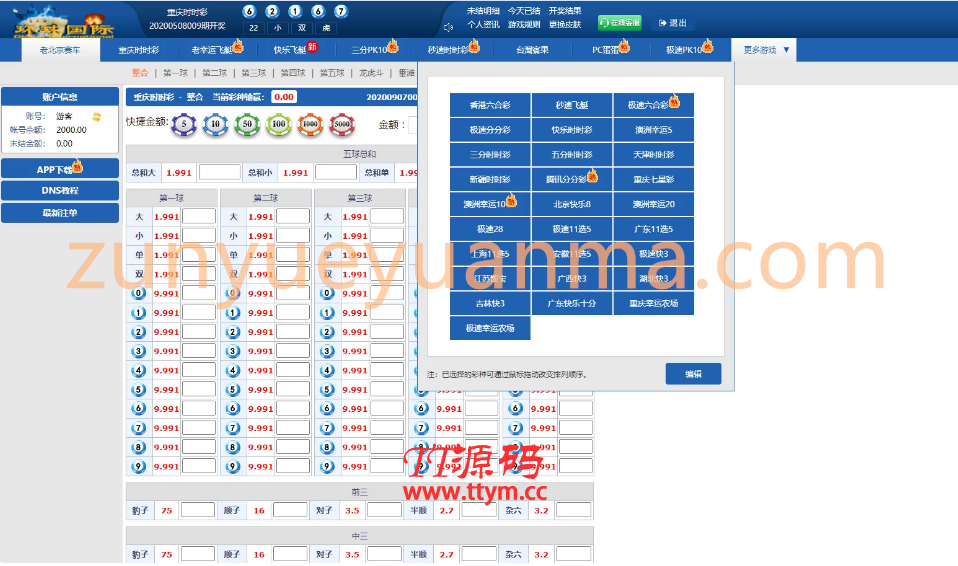Choose 腾讯分分彩 in games popup
The height and width of the screenshot is (566, 958).
tap(572, 179)
